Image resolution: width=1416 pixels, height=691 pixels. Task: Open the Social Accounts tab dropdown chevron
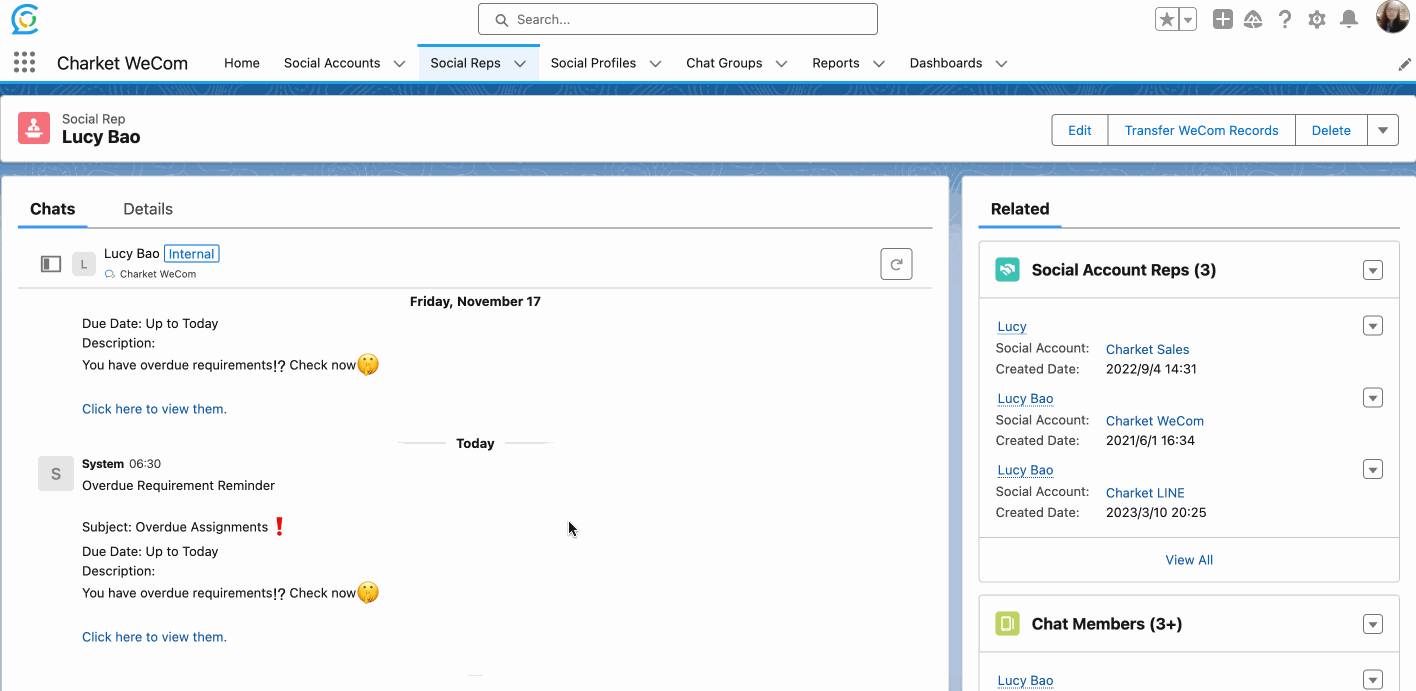click(399, 63)
